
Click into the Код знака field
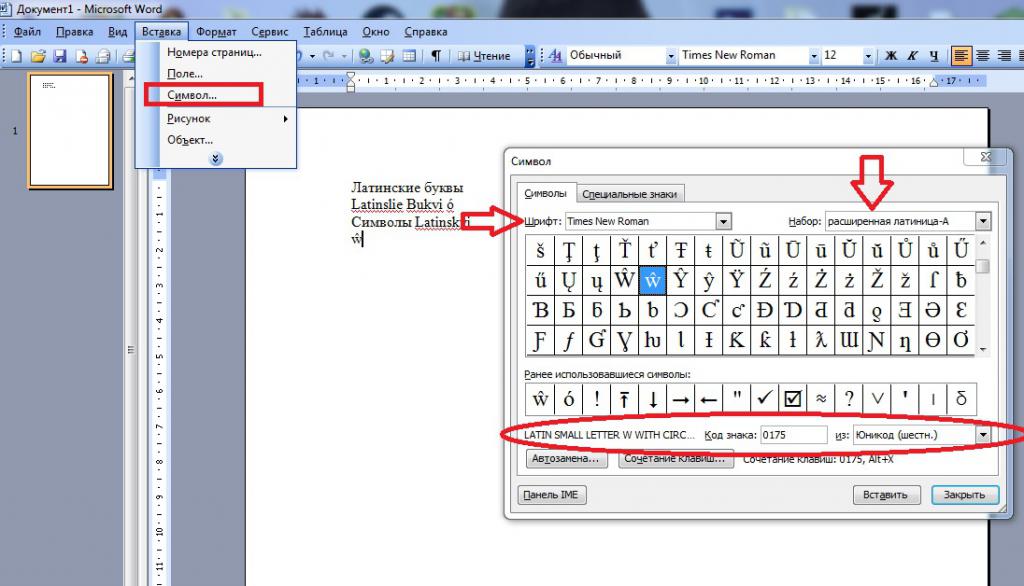793,435
